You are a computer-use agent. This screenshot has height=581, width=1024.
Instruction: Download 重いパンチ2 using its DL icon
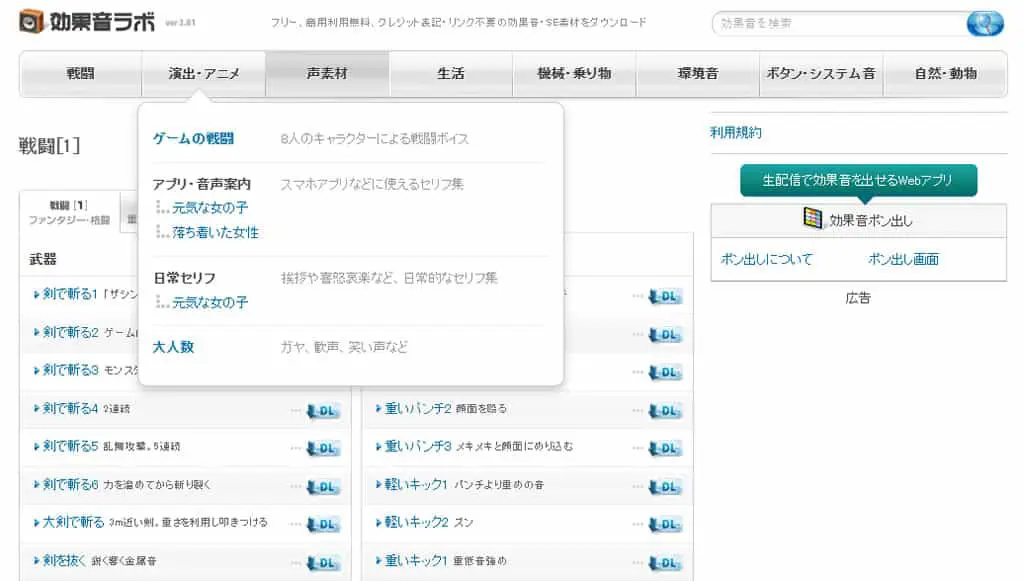click(665, 411)
